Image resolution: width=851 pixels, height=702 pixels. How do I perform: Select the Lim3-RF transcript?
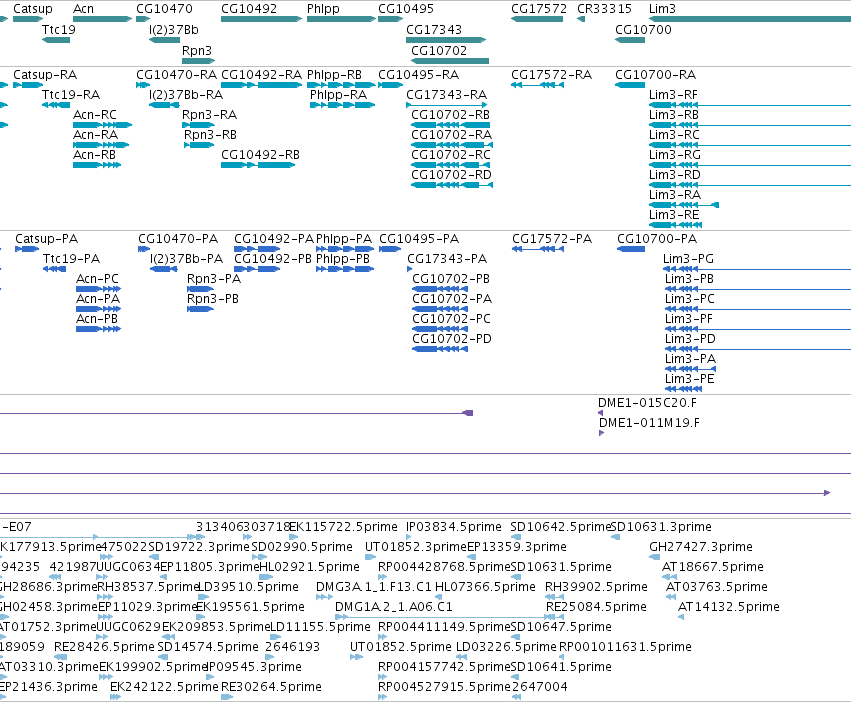750,105
